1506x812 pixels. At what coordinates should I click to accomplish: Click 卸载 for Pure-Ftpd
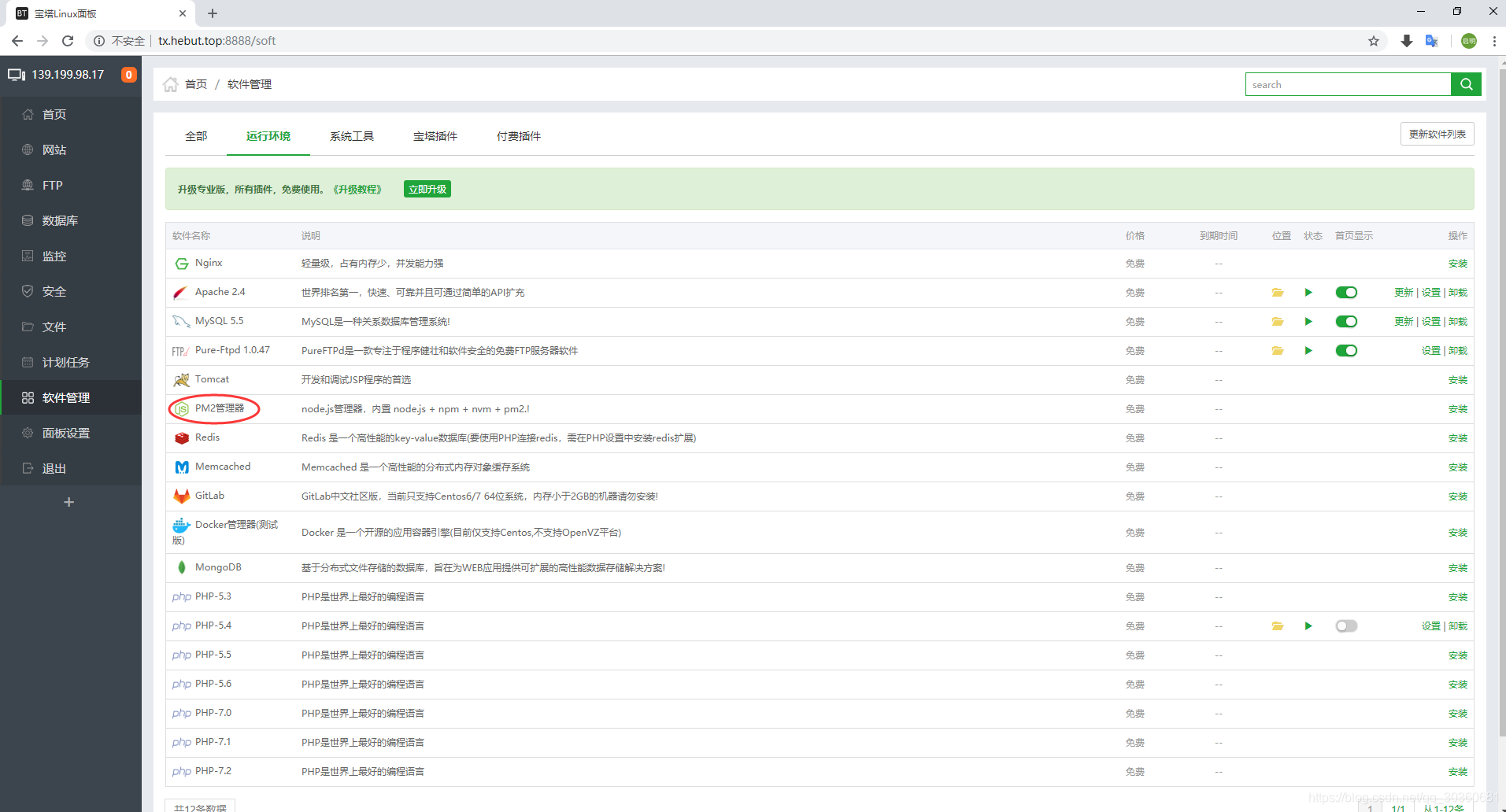pos(1458,351)
